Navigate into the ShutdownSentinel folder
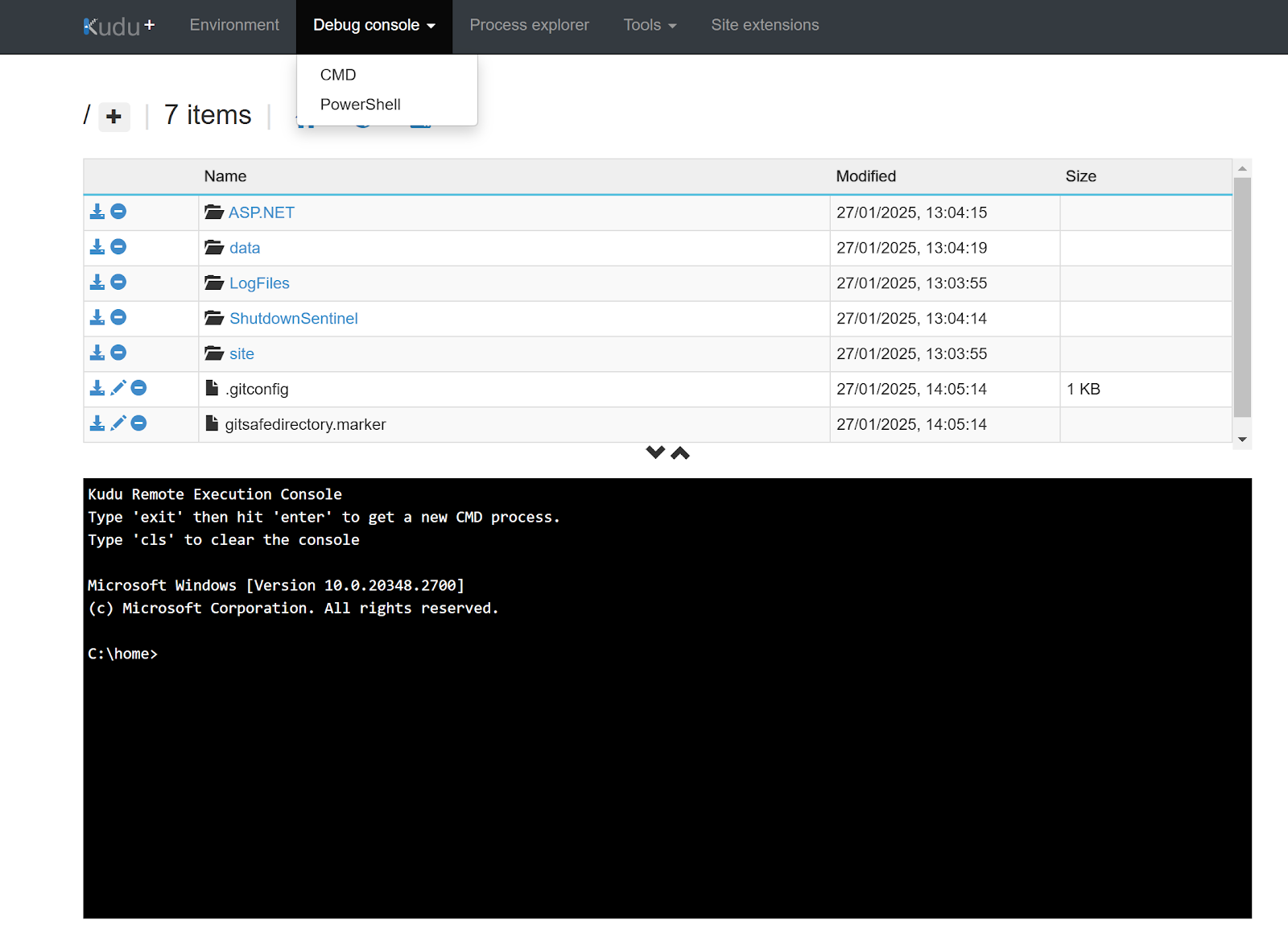1288x945 pixels. pyautogui.click(x=294, y=319)
